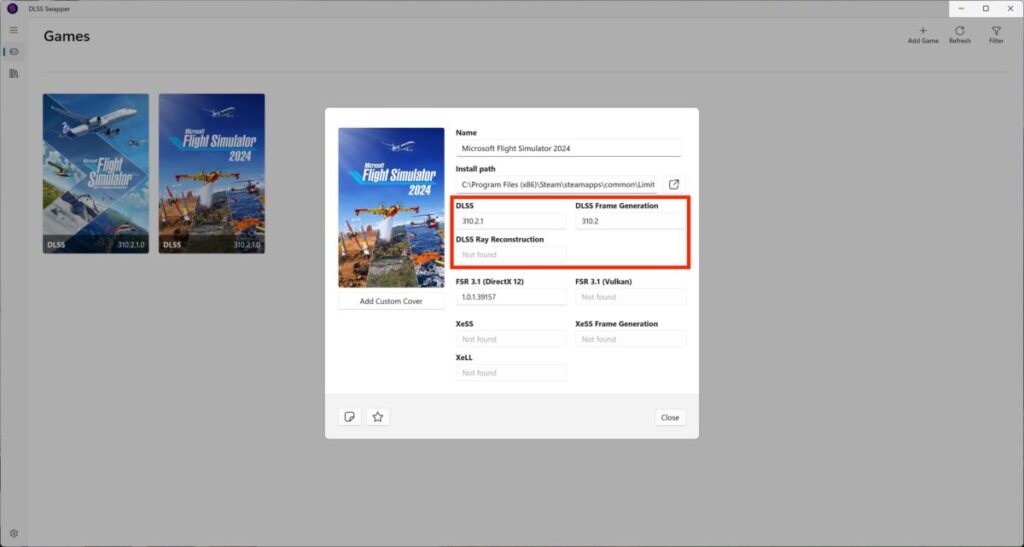Image resolution: width=1024 pixels, height=547 pixels.
Task: Open the Library sidebar icon
Action: coord(13,73)
